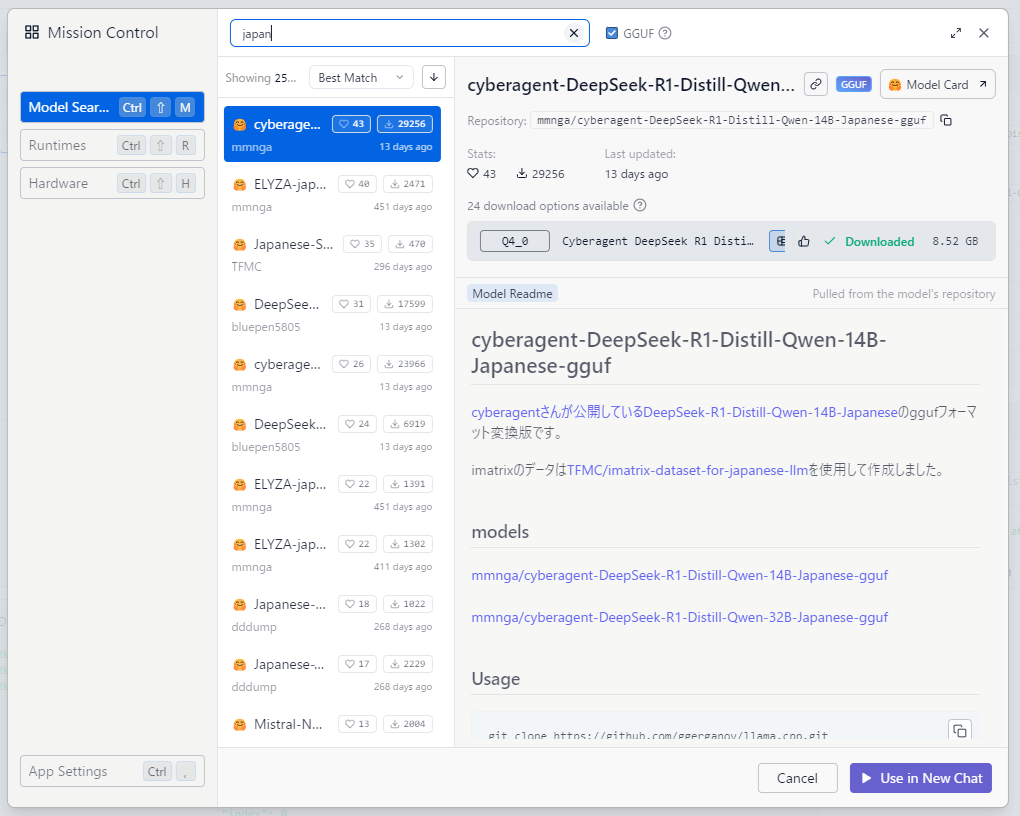Click the Mission Control grid icon
Viewport: 1020px width, 816px height.
(32, 32)
